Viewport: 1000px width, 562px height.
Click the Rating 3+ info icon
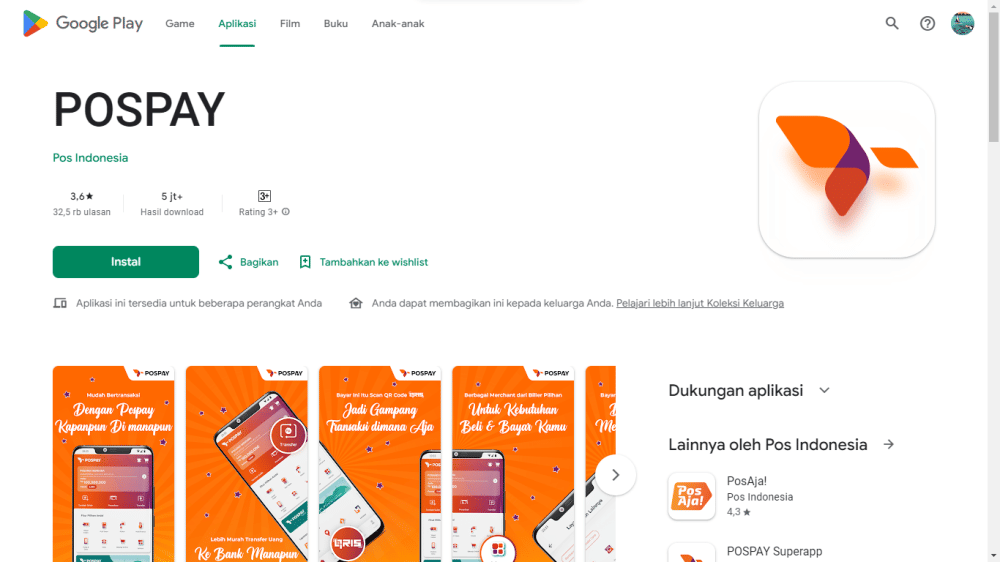[x=286, y=212]
